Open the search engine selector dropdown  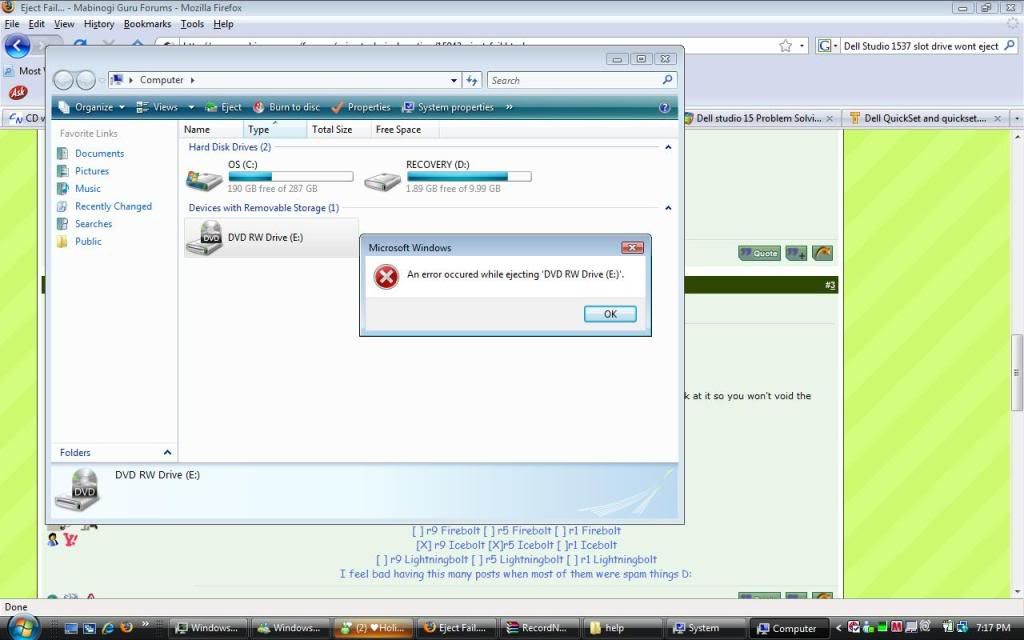tap(827, 46)
